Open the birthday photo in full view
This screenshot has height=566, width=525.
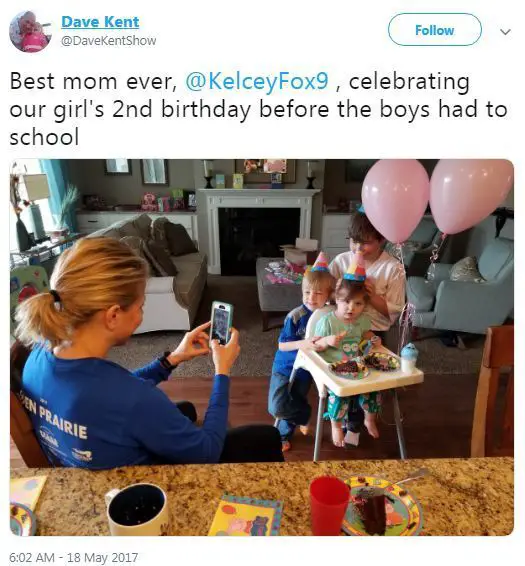(261, 348)
